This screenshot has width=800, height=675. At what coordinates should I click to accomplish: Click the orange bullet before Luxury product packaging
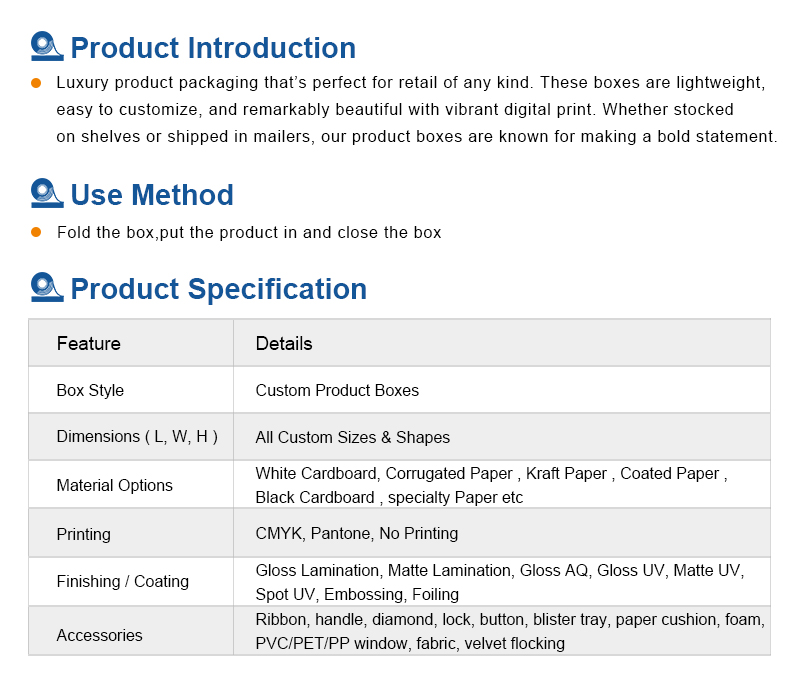pos(36,83)
